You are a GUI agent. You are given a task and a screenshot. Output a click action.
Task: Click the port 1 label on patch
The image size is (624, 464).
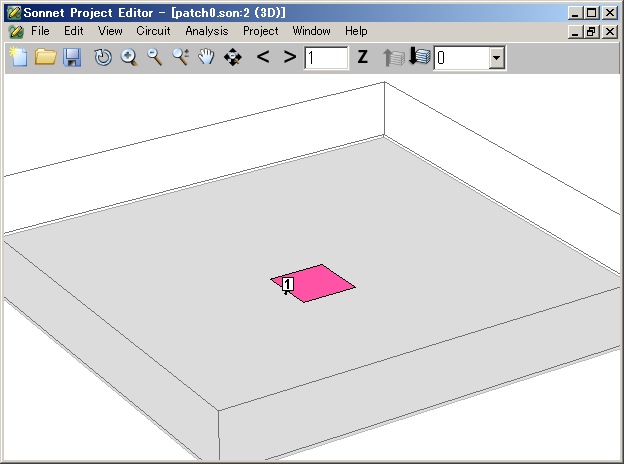[x=288, y=285]
